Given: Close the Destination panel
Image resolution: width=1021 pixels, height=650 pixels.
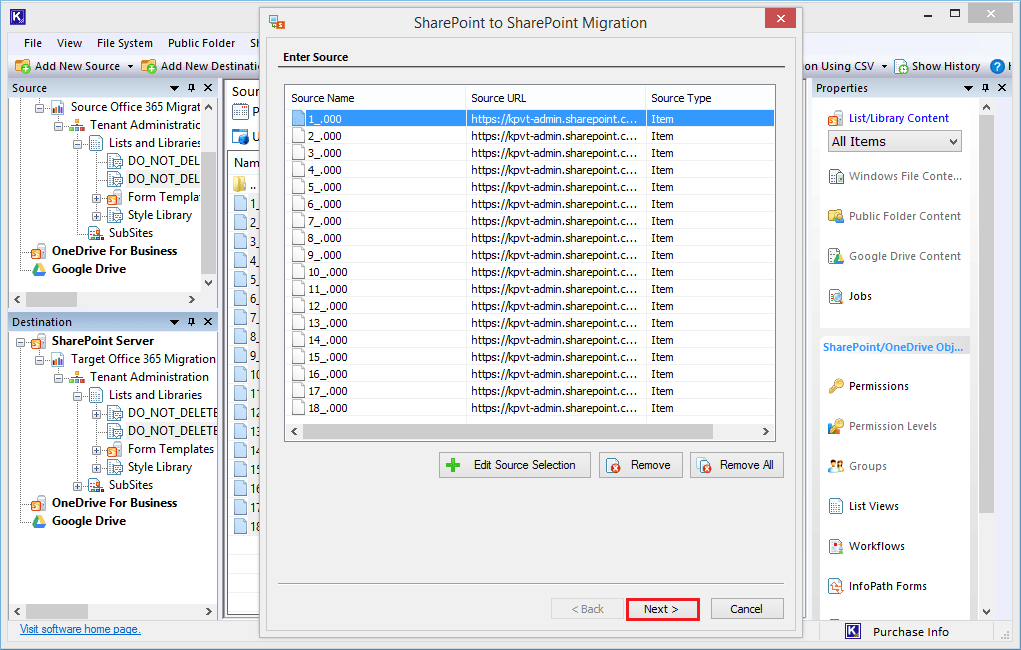Looking at the screenshot, I should 208,322.
